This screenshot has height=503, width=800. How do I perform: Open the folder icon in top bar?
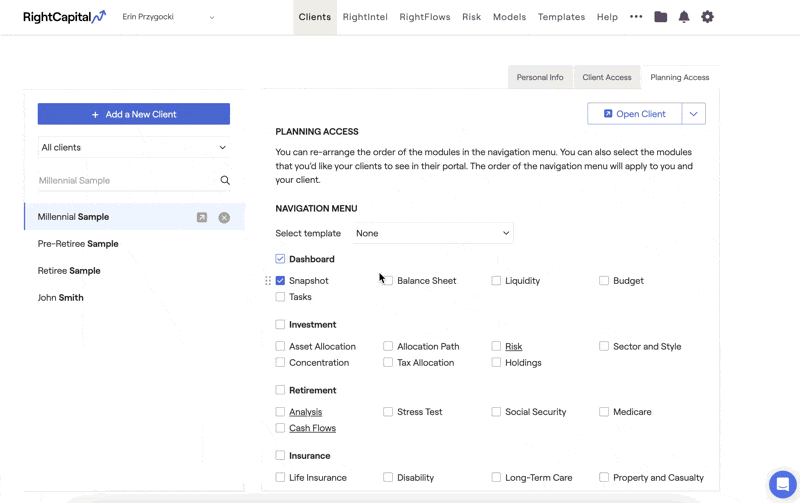[661, 17]
